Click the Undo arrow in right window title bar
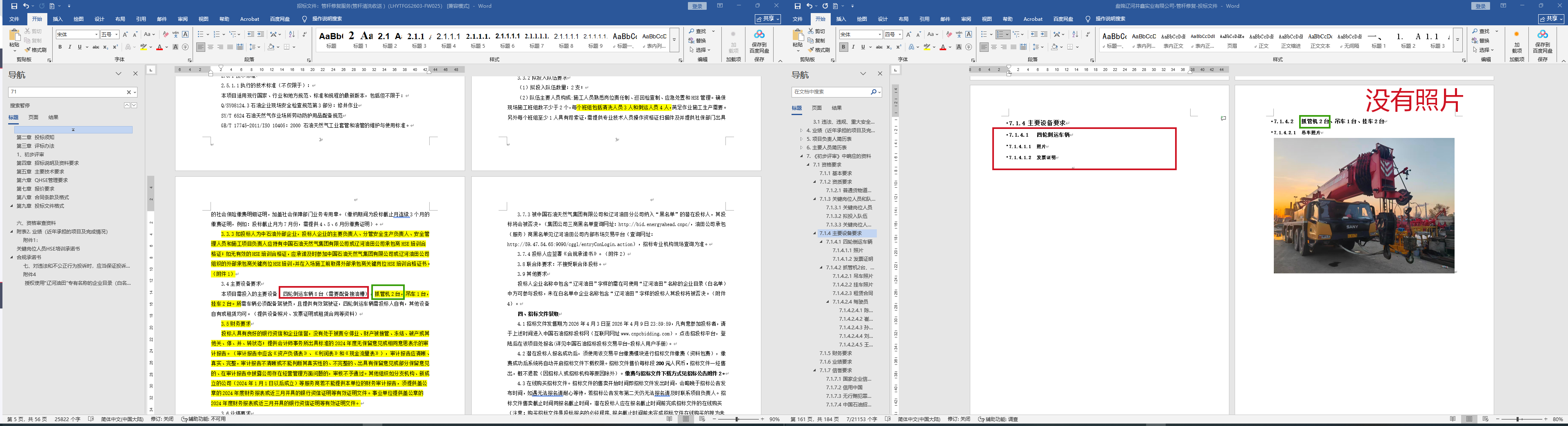 (x=810, y=6)
